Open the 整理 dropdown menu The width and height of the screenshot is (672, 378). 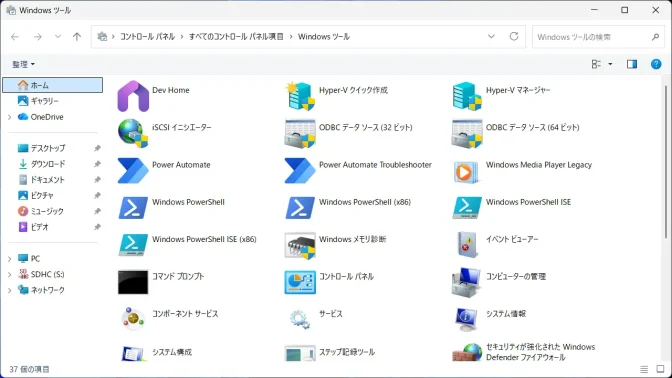23,64
